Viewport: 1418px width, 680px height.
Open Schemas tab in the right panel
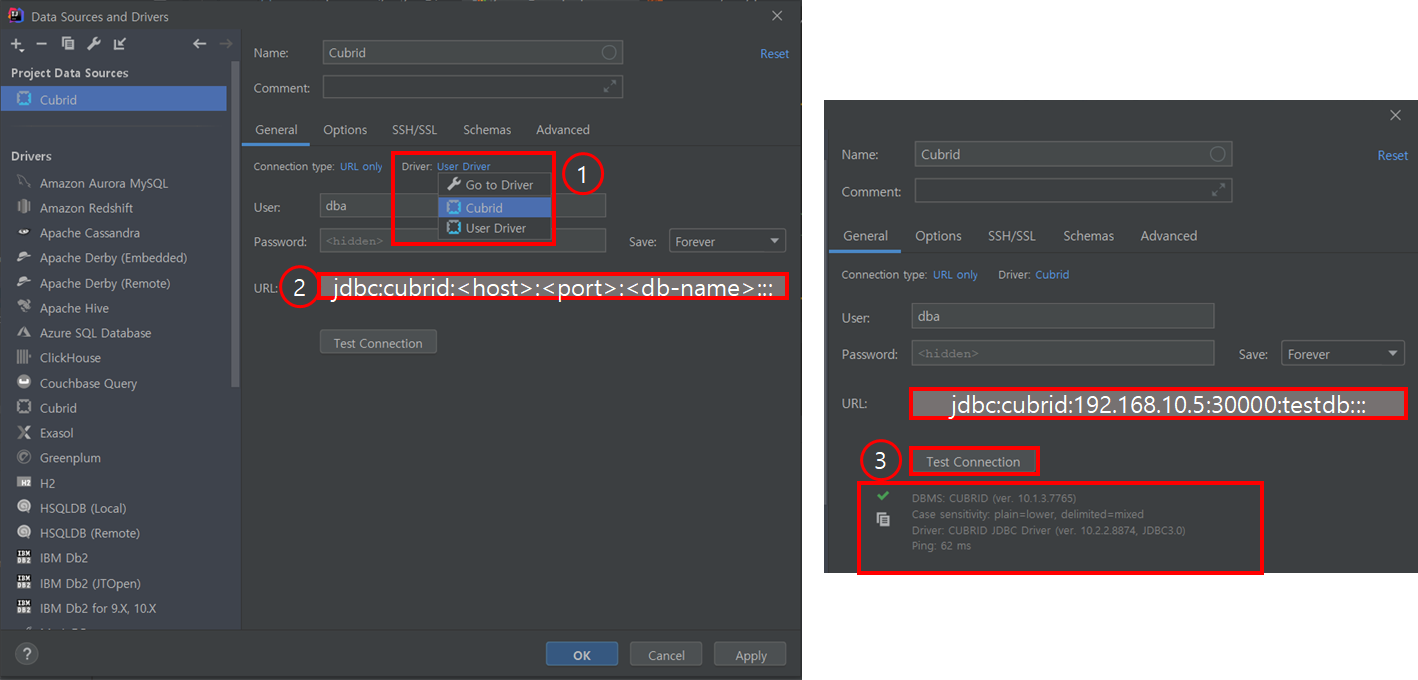point(1088,236)
